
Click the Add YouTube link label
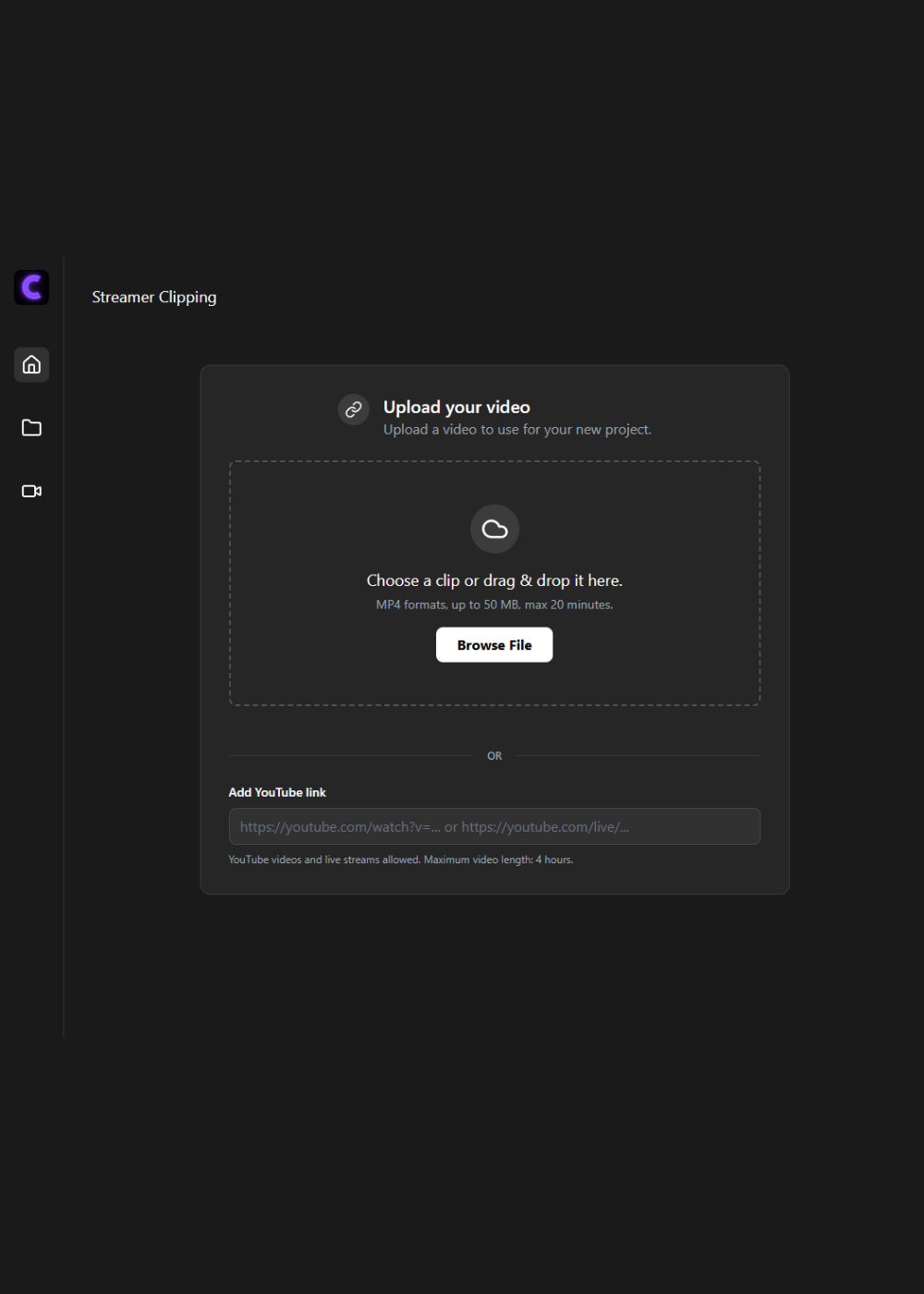pyautogui.click(x=277, y=792)
